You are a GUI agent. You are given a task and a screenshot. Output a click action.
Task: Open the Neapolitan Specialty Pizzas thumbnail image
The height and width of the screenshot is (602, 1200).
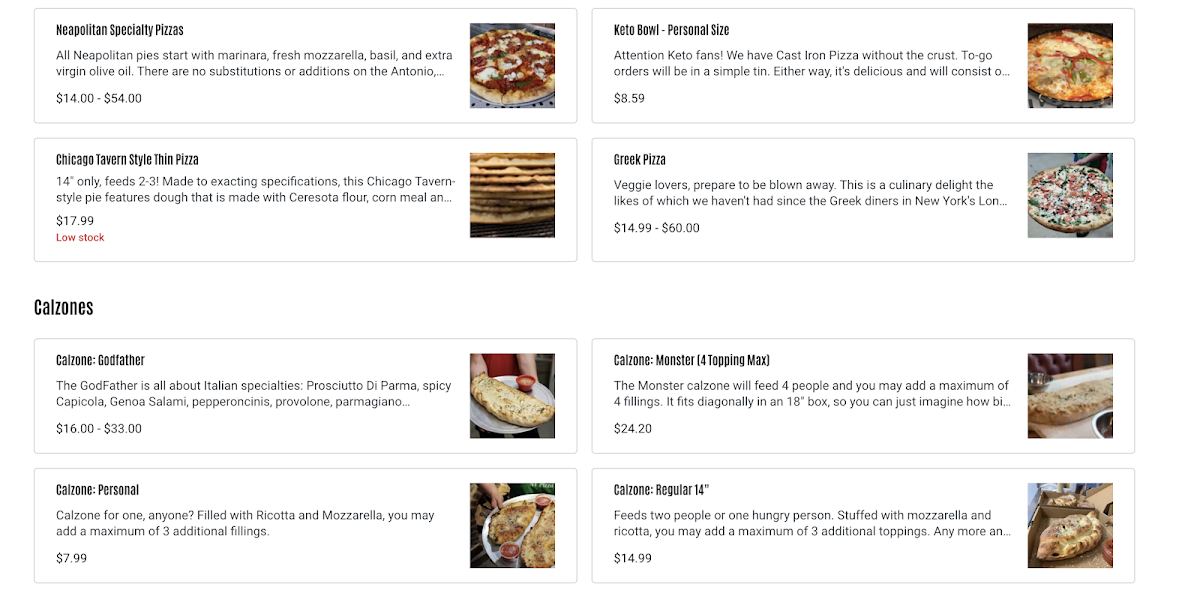(512, 66)
